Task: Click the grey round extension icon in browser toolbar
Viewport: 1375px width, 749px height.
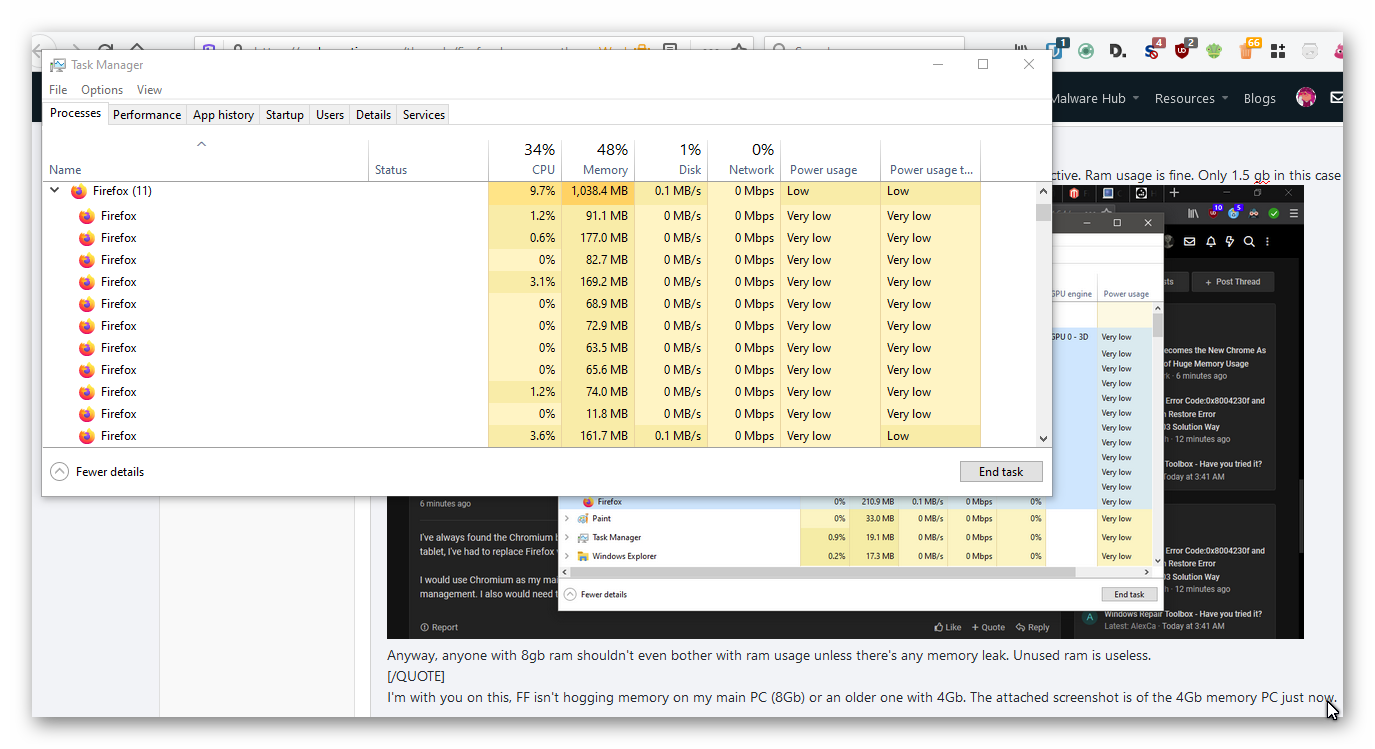Action: [1310, 51]
